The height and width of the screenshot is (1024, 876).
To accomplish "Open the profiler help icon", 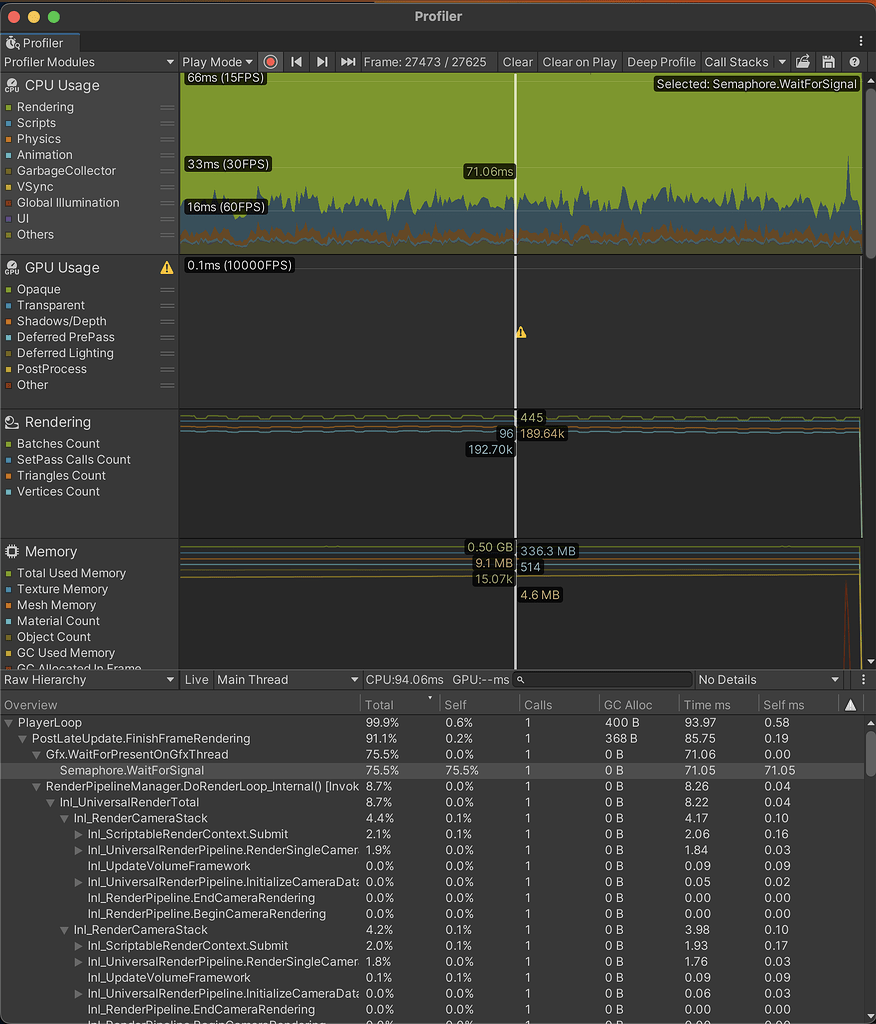I will [854, 62].
